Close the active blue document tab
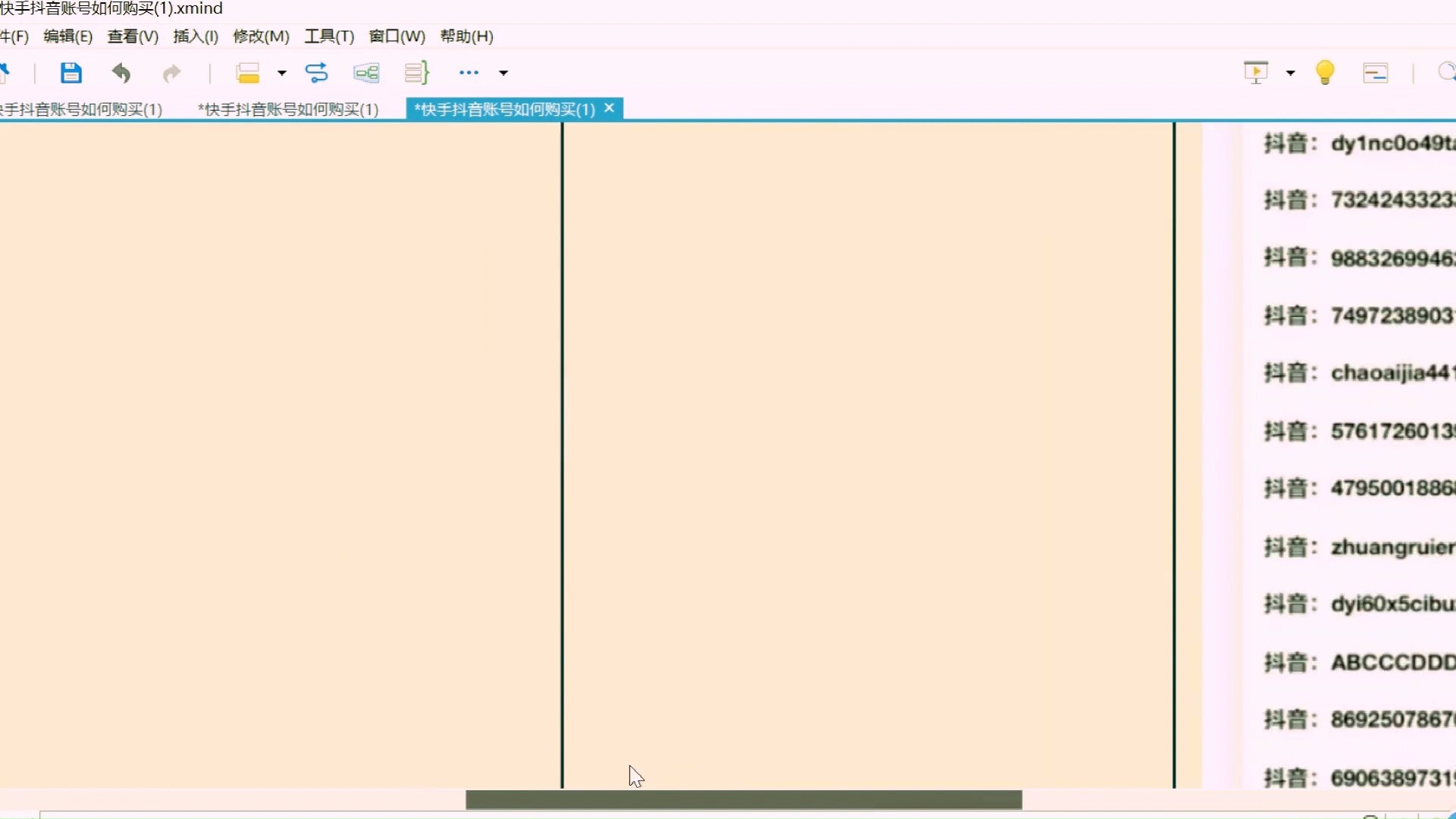Image resolution: width=1456 pixels, height=819 pixels. click(609, 108)
